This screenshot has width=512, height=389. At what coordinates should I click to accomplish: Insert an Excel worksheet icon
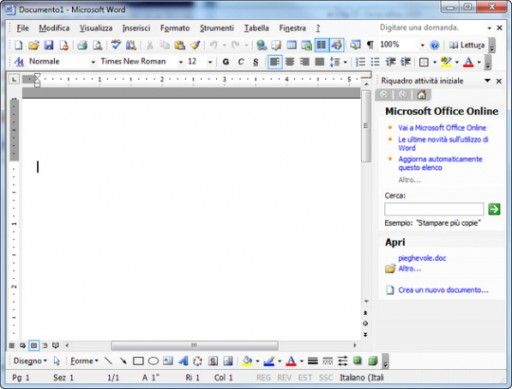coord(306,45)
